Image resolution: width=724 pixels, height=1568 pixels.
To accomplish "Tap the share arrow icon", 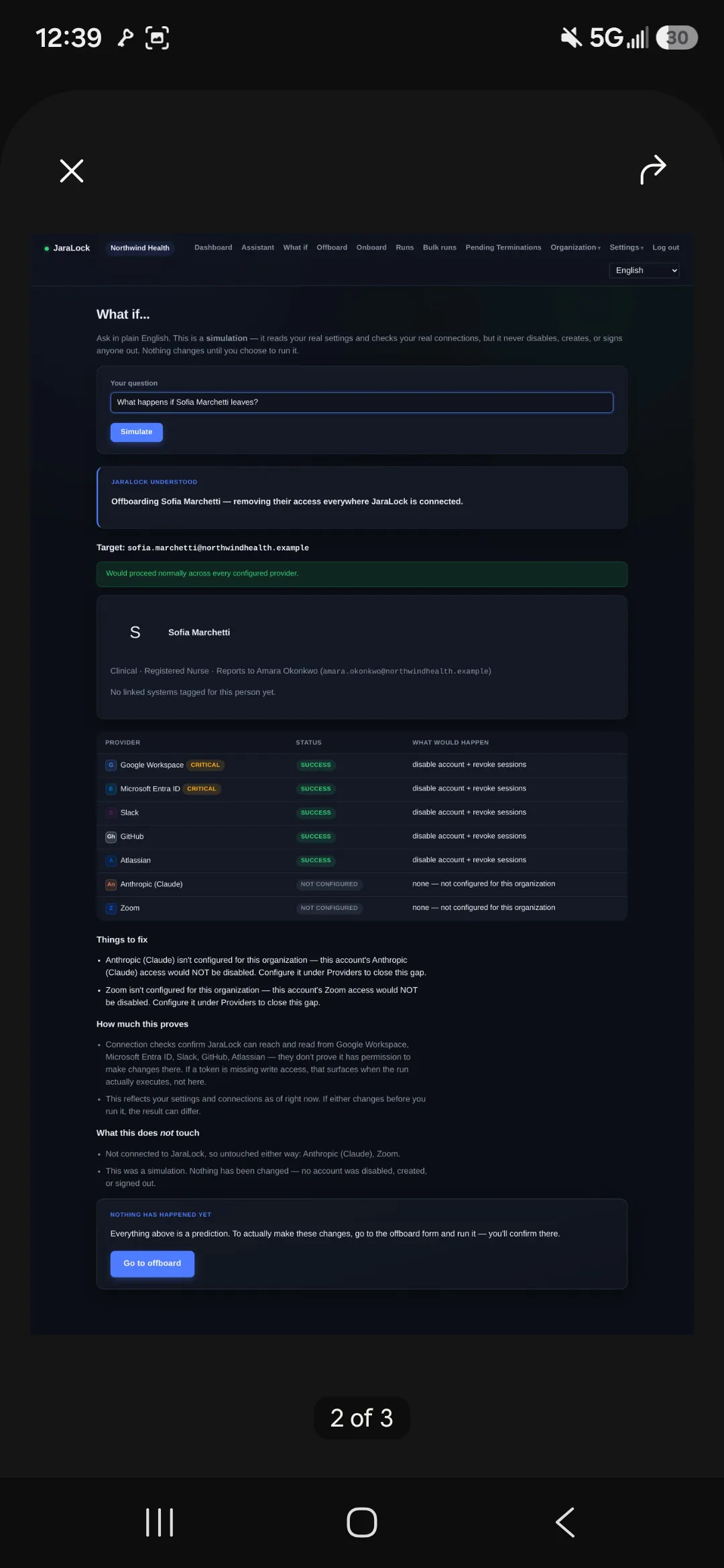I will click(653, 170).
